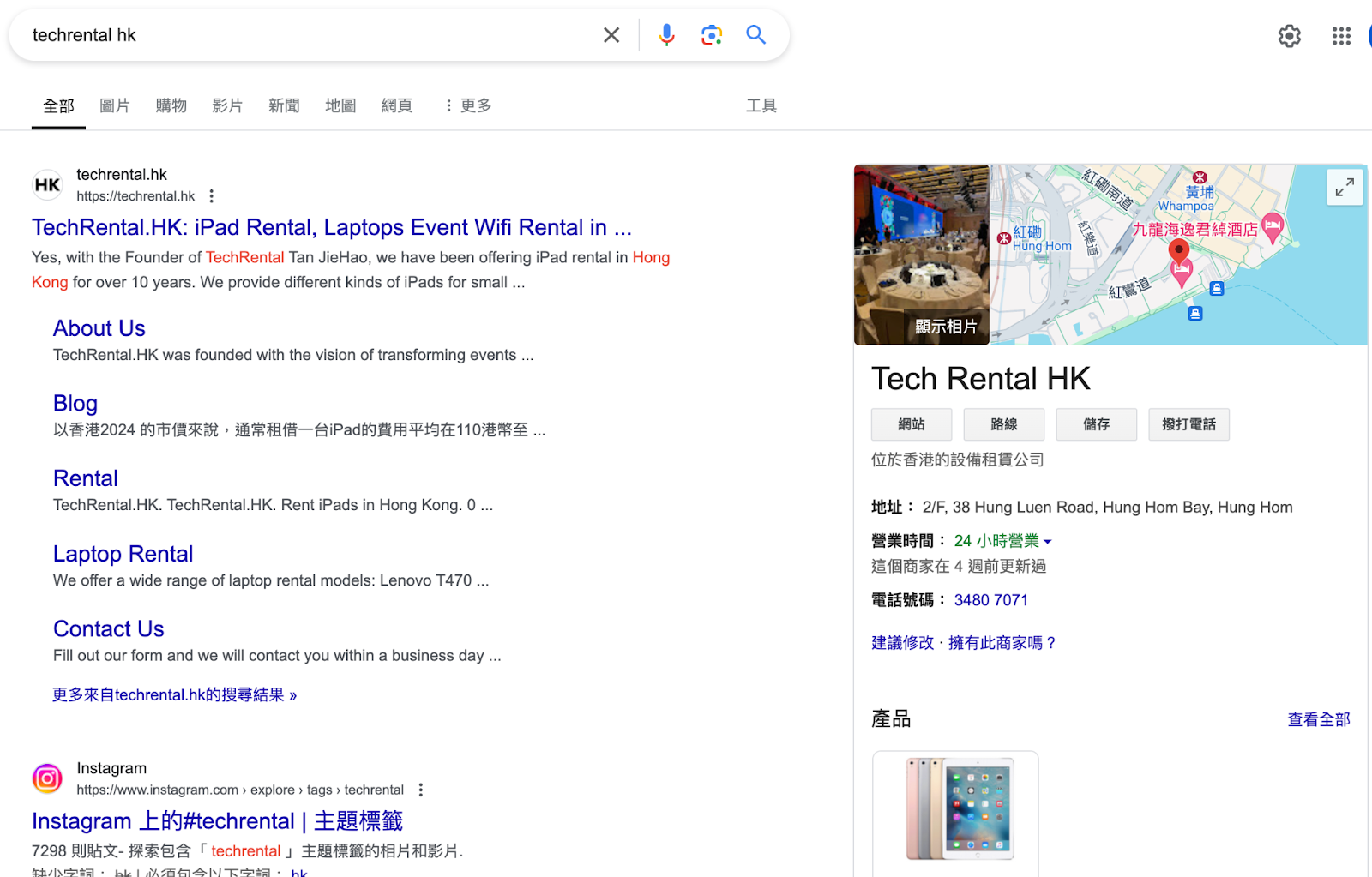Open TechRental.HK iPad Rental result title
The width and height of the screenshot is (1372, 877).
coord(332,227)
